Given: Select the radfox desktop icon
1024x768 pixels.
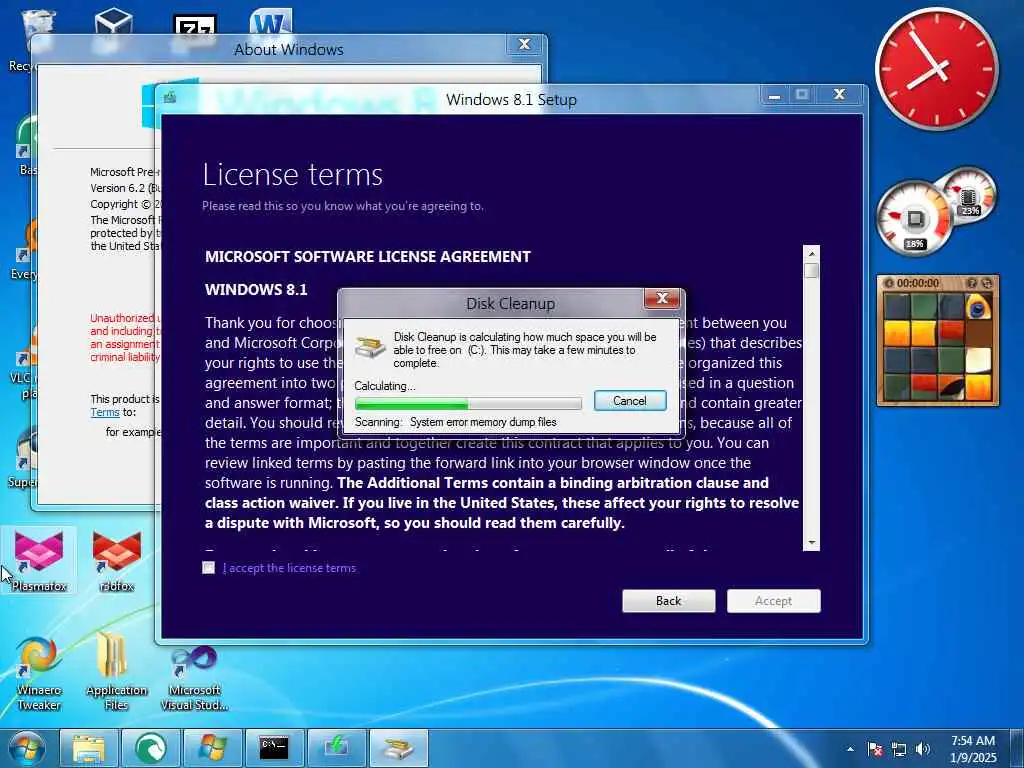Looking at the screenshot, I should pos(117,561).
